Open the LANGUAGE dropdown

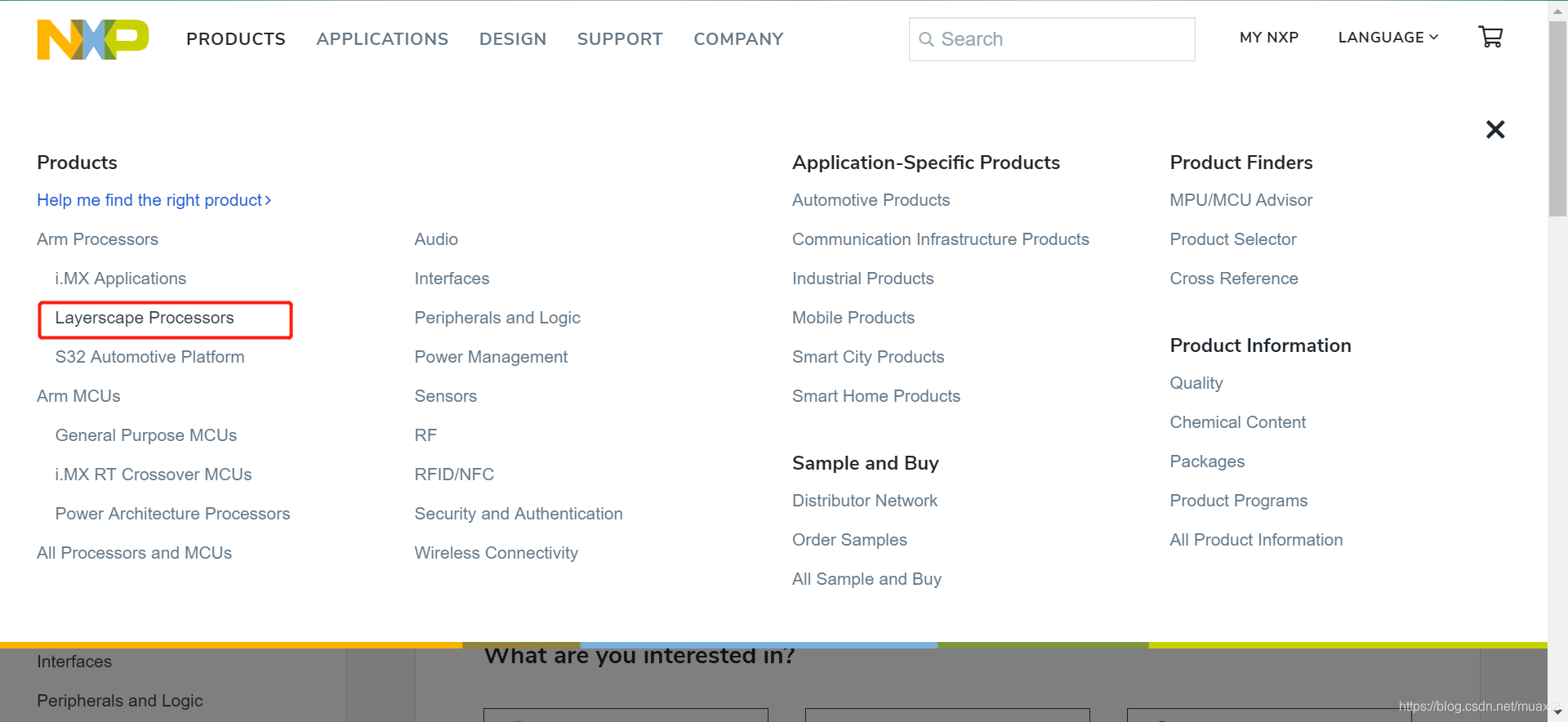[1388, 38]
